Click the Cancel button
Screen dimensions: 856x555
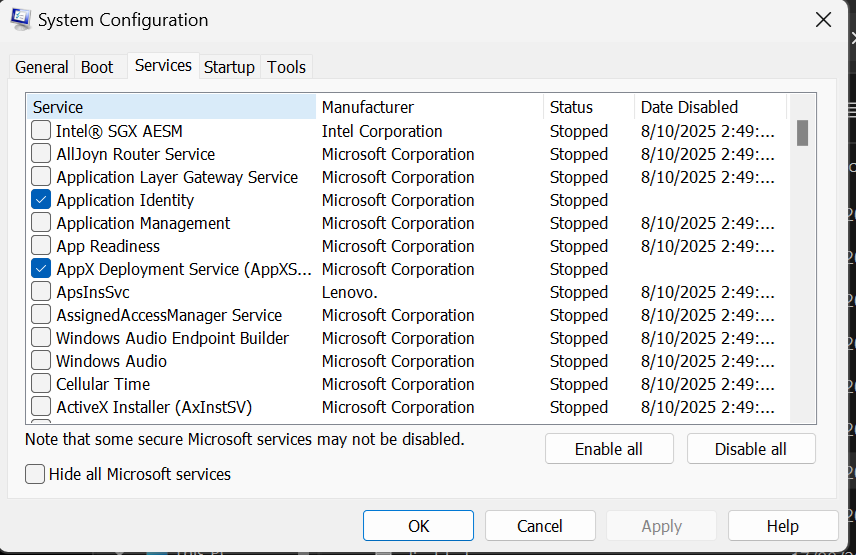540,526
